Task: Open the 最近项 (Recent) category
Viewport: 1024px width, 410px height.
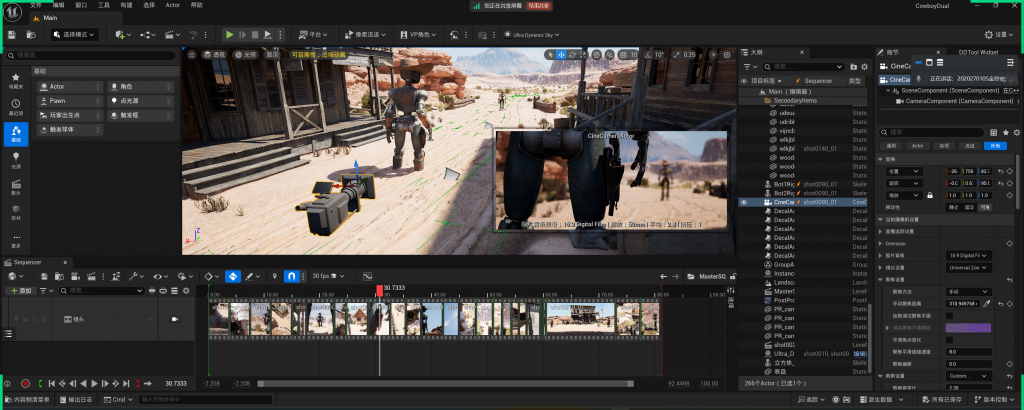Action: coord(16,107)
